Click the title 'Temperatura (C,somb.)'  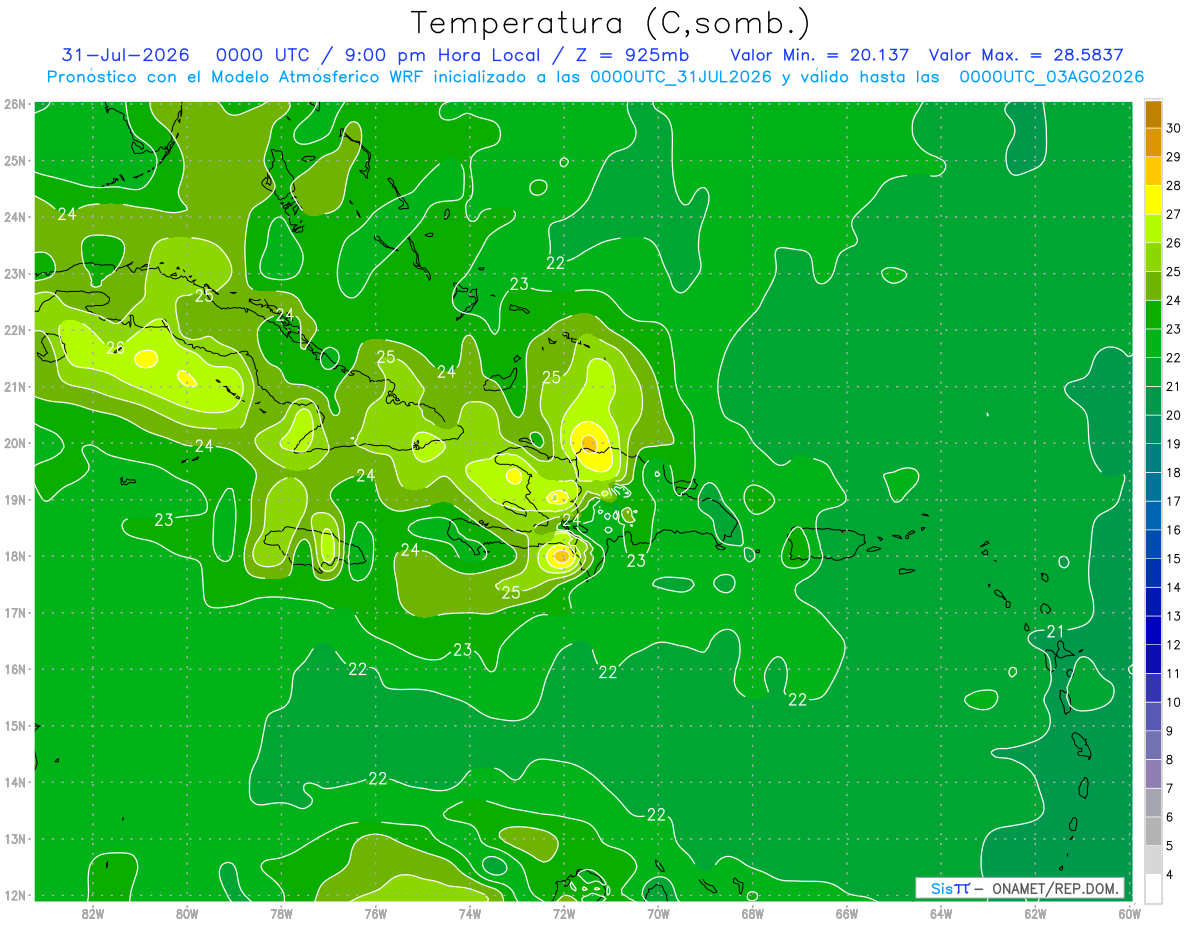(611, 23)
